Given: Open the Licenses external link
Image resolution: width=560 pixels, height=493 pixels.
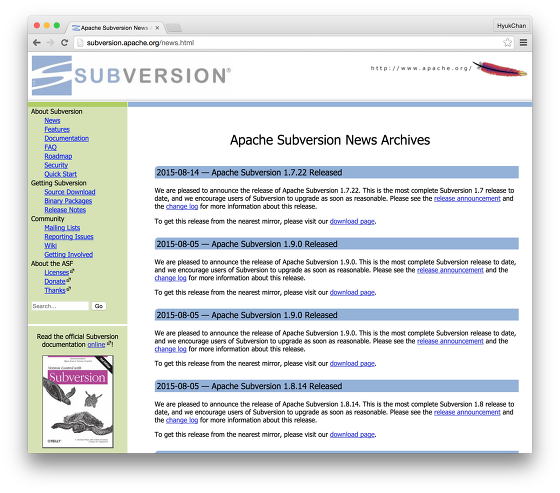Looking at the screenshot, I should [x=56, y=272].
